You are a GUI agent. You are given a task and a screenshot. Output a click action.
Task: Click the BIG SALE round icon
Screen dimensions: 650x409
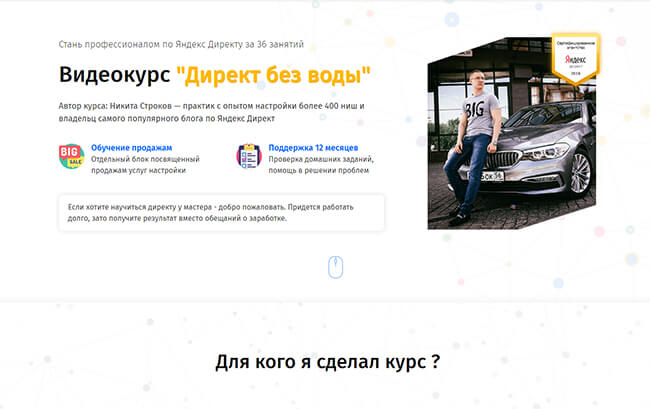point(71,157)
